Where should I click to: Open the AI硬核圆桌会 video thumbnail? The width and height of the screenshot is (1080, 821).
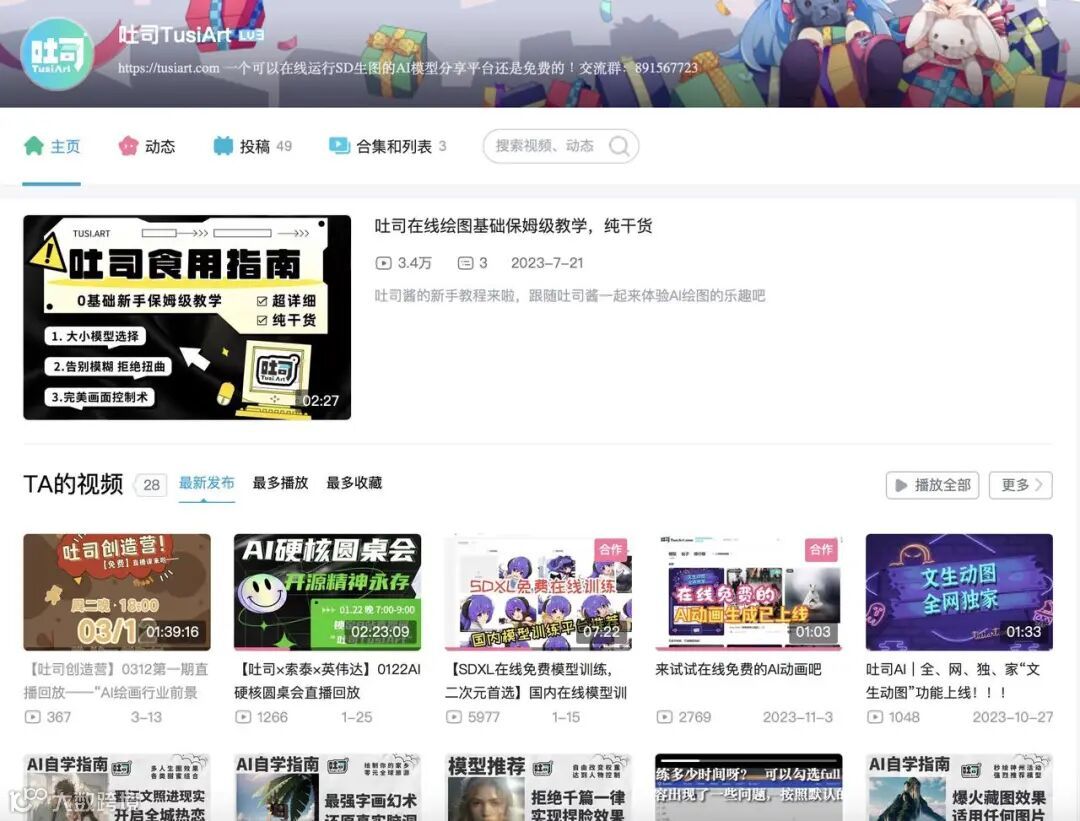[x=328, y=592]
